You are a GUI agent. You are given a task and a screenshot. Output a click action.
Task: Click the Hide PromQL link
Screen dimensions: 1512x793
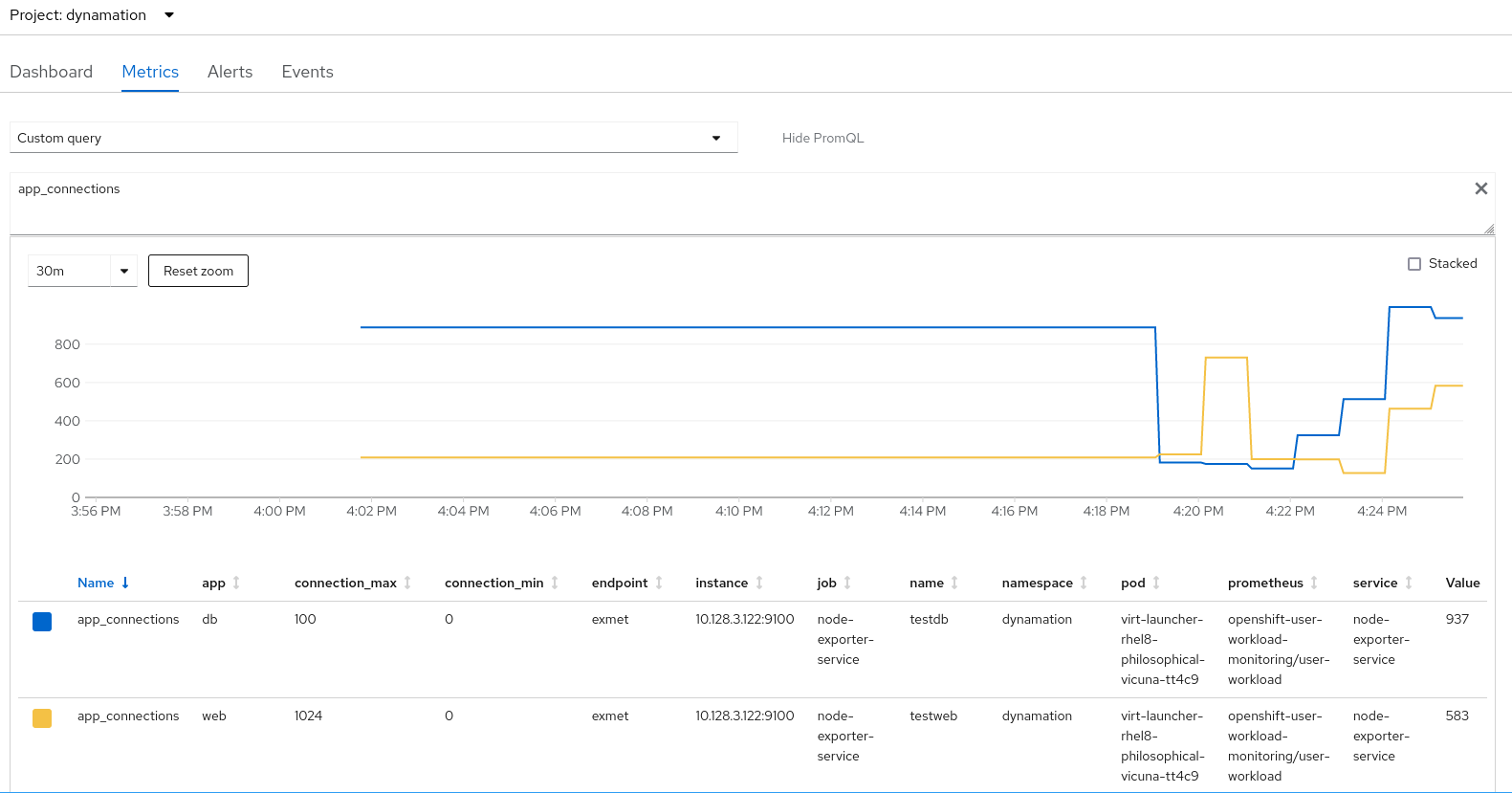tap(822, 138)
